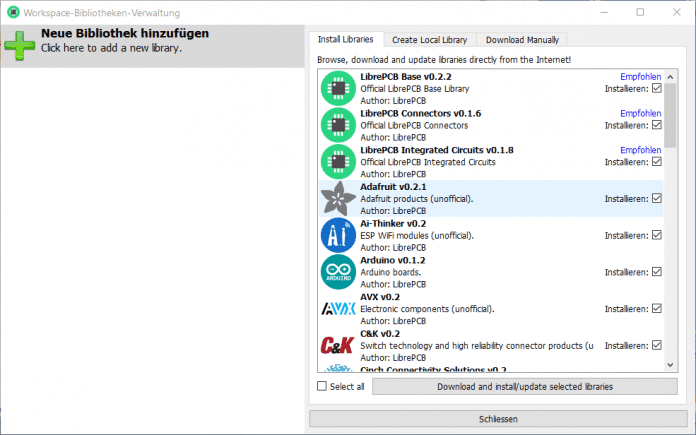Image resolution: width=696 pixels, height=435 pixels.
Task: Click the AVX library logo
Action: coord(338,309)
